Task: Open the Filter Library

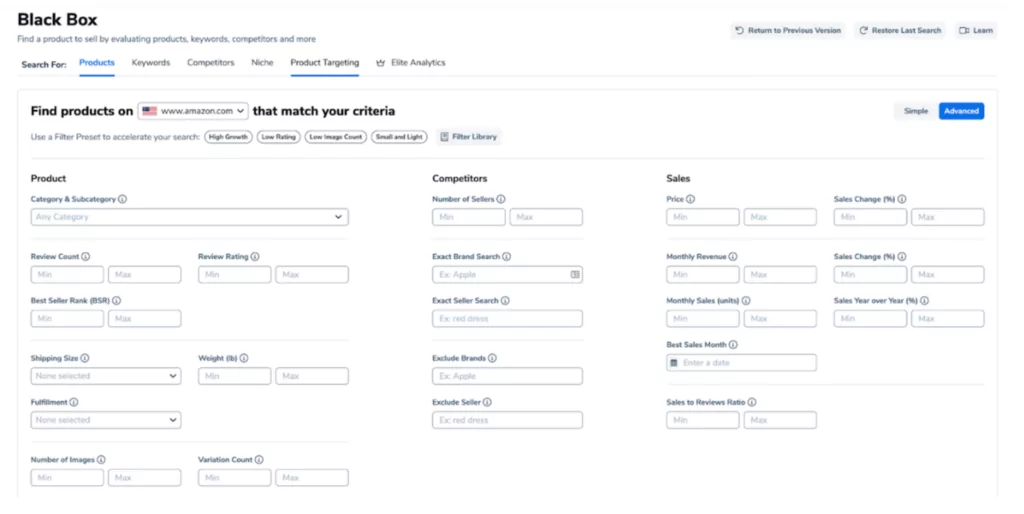Action: point(468,137)
